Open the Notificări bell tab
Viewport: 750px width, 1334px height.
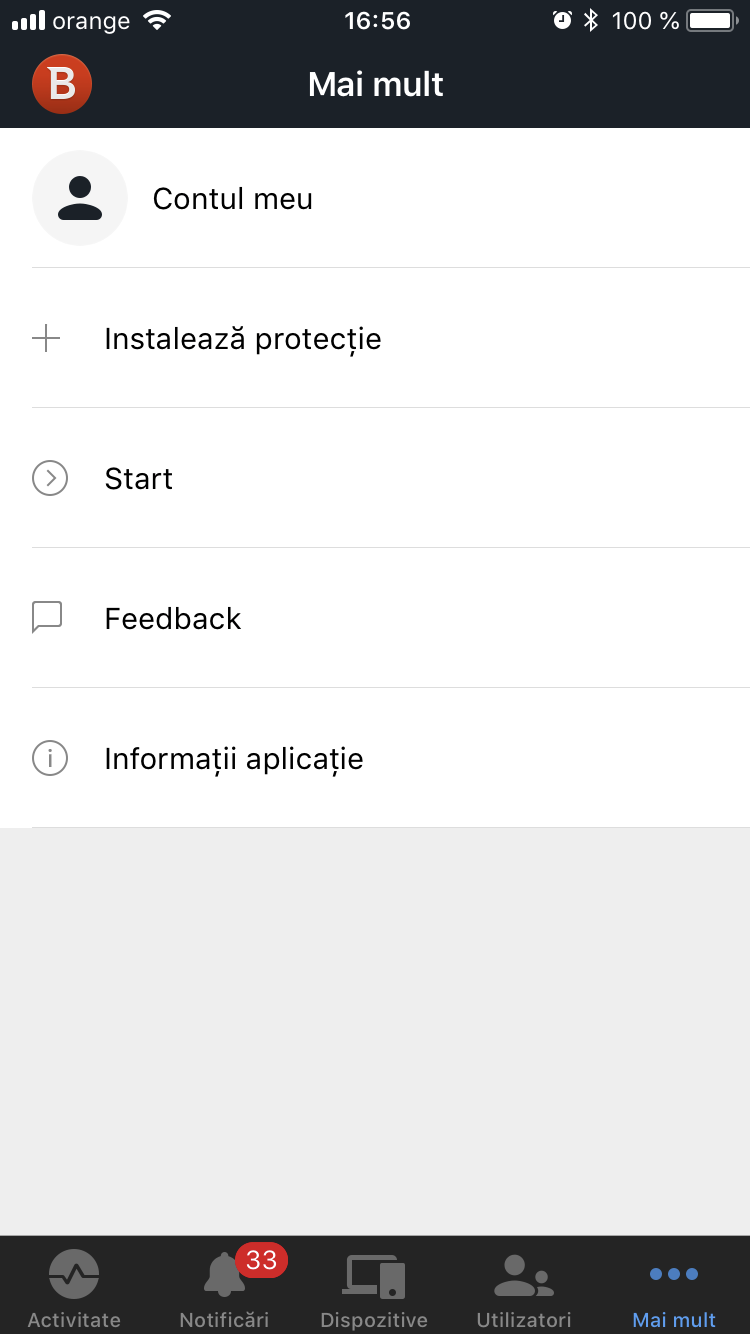point(224,1288)
